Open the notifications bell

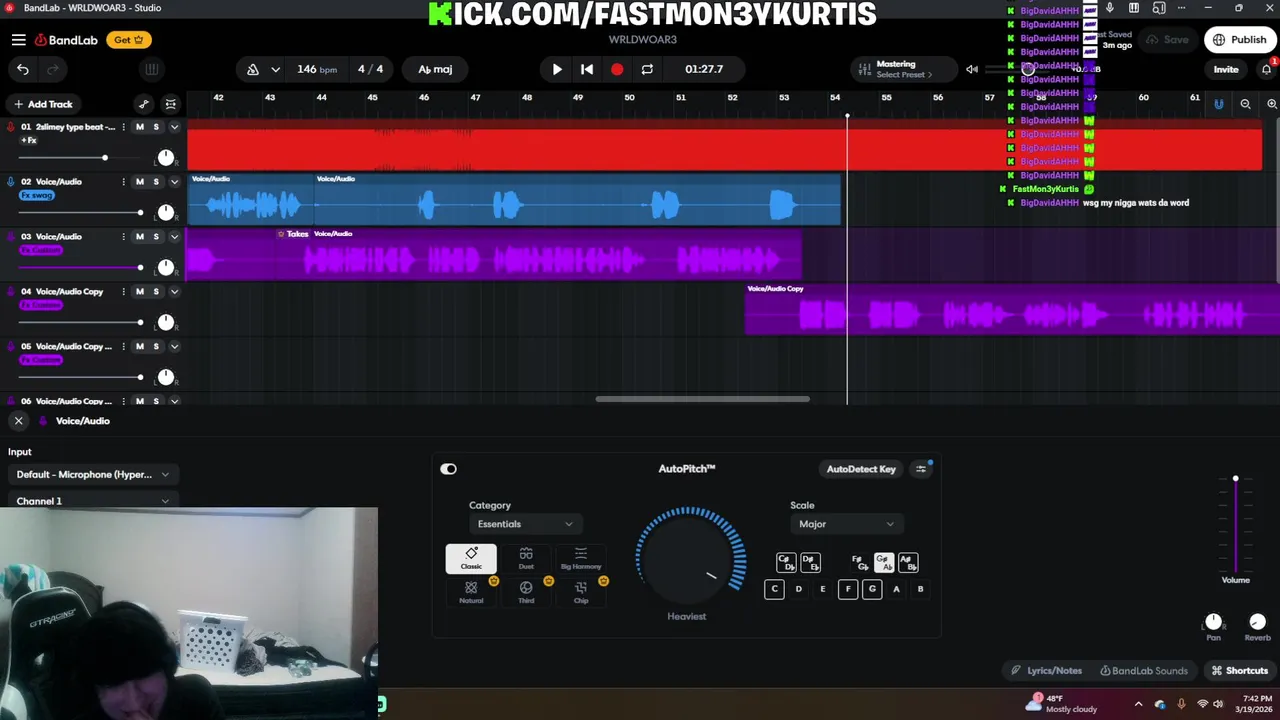[1266, 69]
